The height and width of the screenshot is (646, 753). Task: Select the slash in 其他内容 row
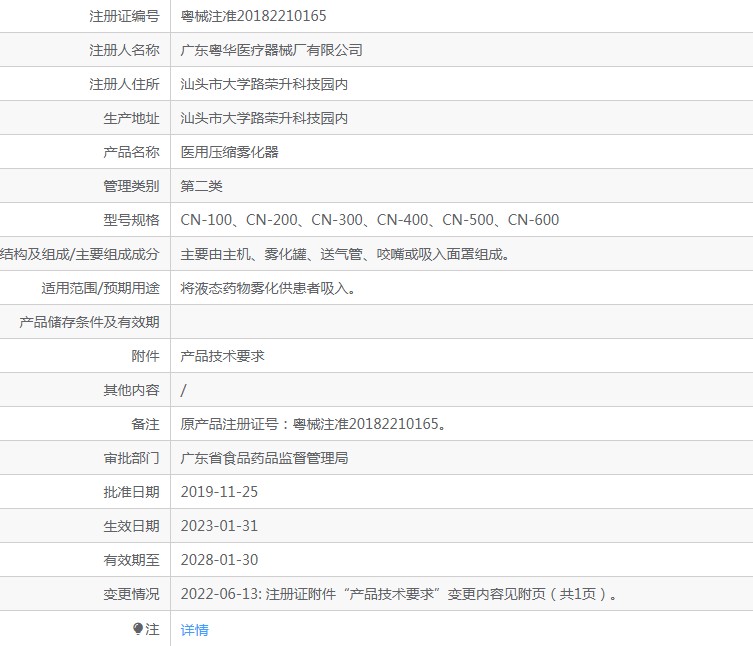[183, 390]
